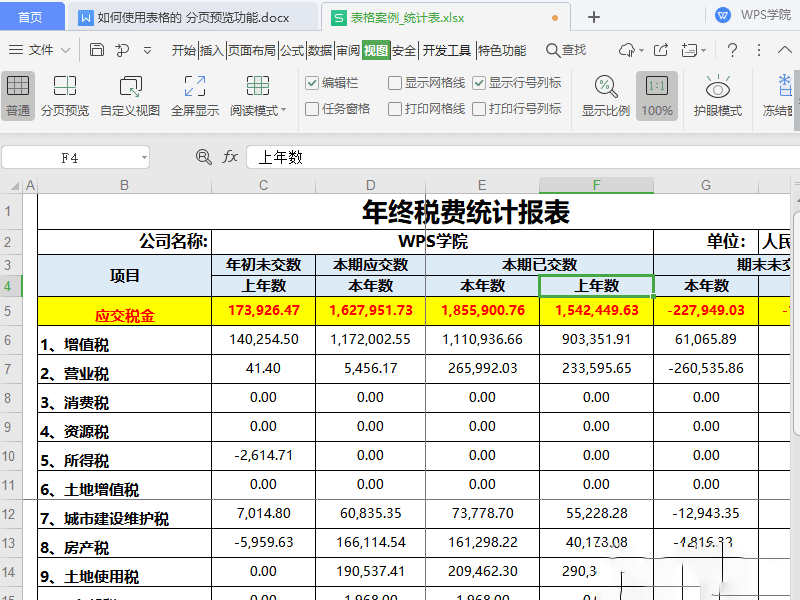This screenshot has width=800, height=600.
Task: Expand the quick access toolbar dropdown
Action: 147,50
